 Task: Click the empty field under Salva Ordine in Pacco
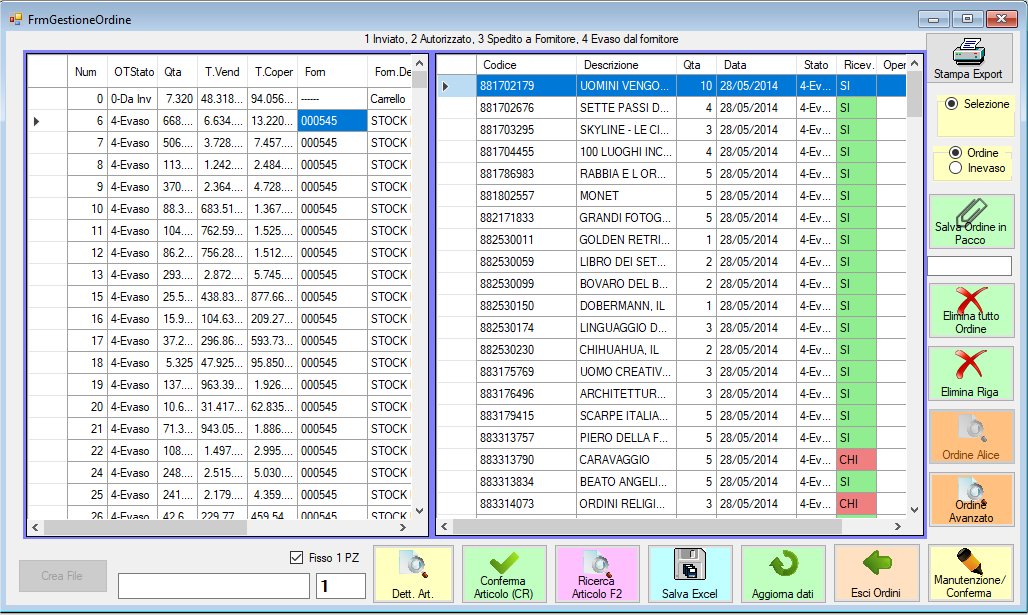970,266
